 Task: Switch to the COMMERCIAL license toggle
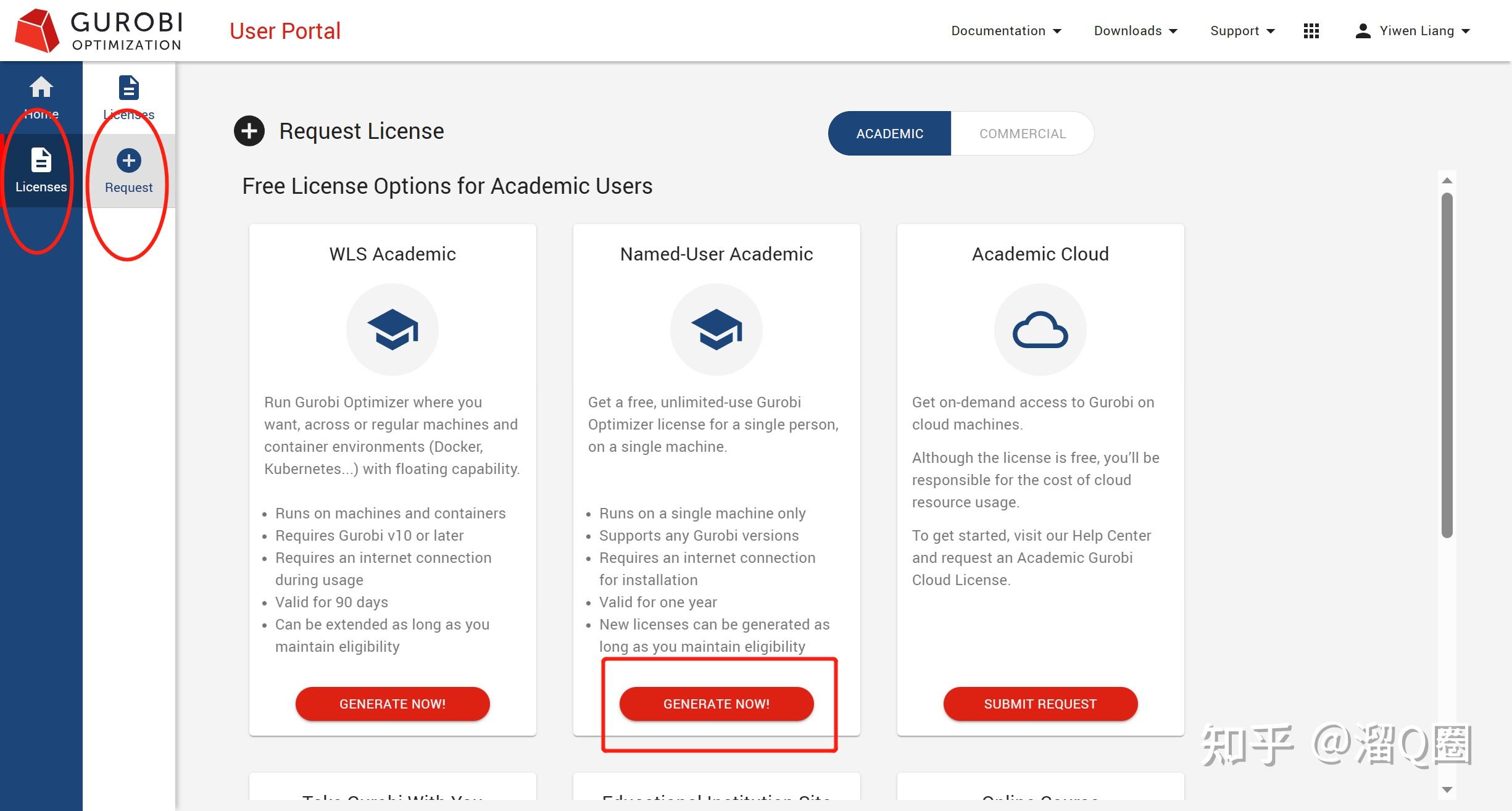tap(1022, 133)
